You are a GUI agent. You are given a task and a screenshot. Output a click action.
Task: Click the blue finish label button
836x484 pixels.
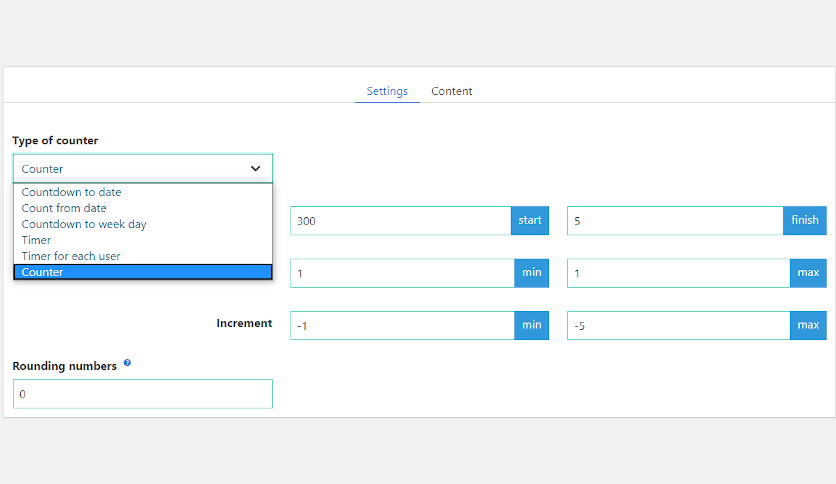(x=805, y=221)
